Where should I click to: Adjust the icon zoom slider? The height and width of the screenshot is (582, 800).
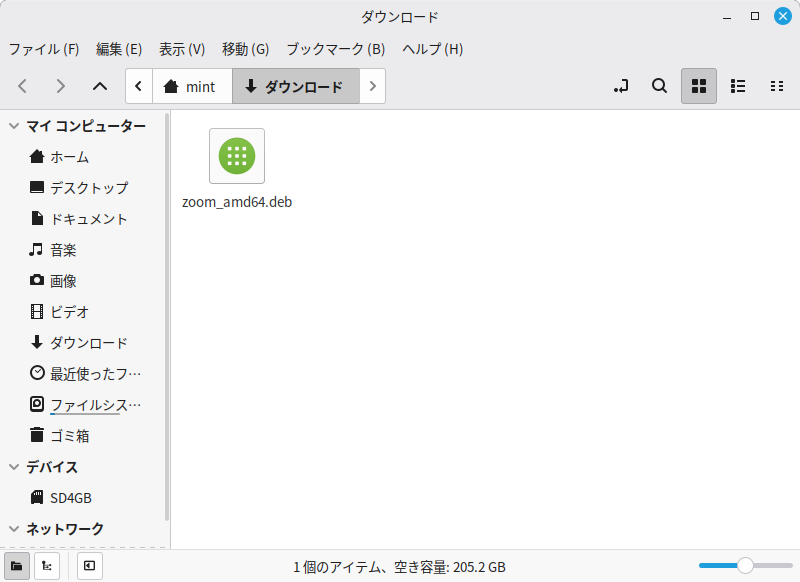click(x=745, y=566)
